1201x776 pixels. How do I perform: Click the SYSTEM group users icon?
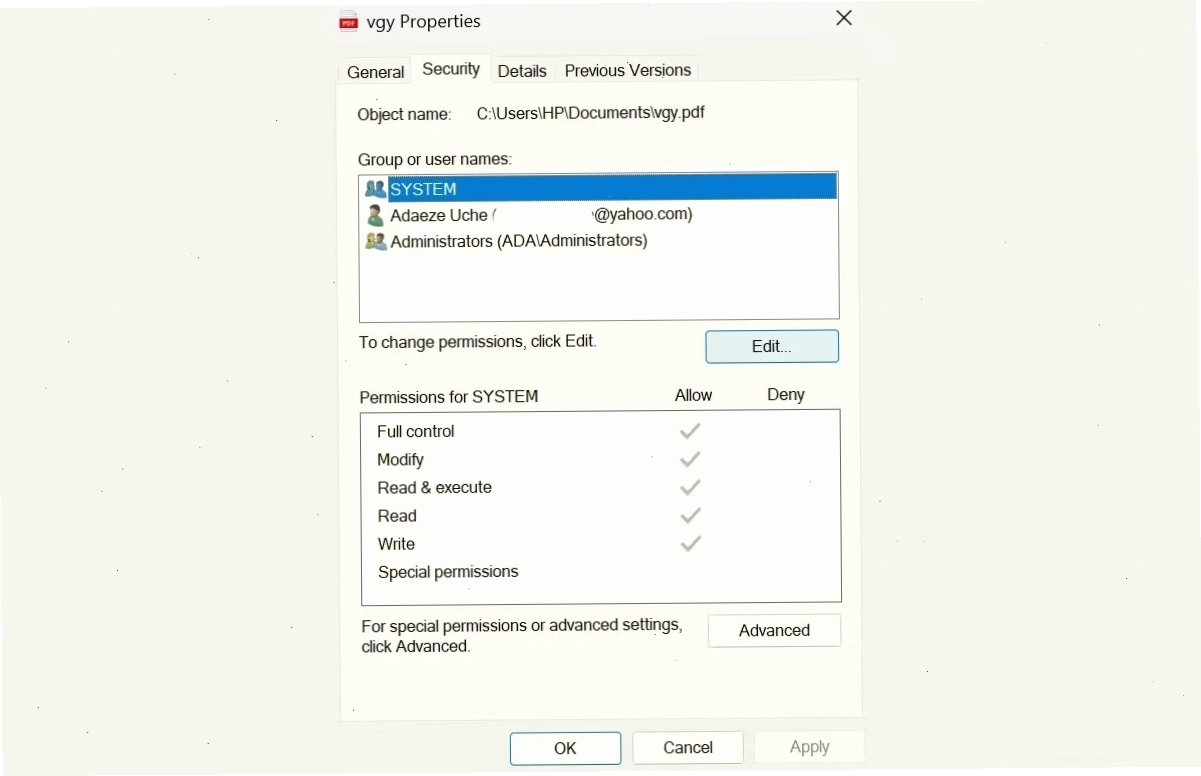tap(375, 188)
